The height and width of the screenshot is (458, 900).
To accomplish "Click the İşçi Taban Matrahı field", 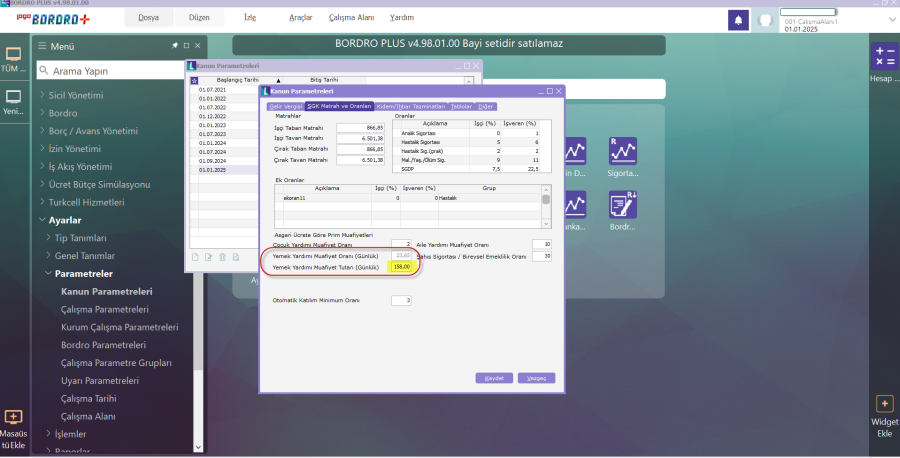I will (x=360, y=127).
